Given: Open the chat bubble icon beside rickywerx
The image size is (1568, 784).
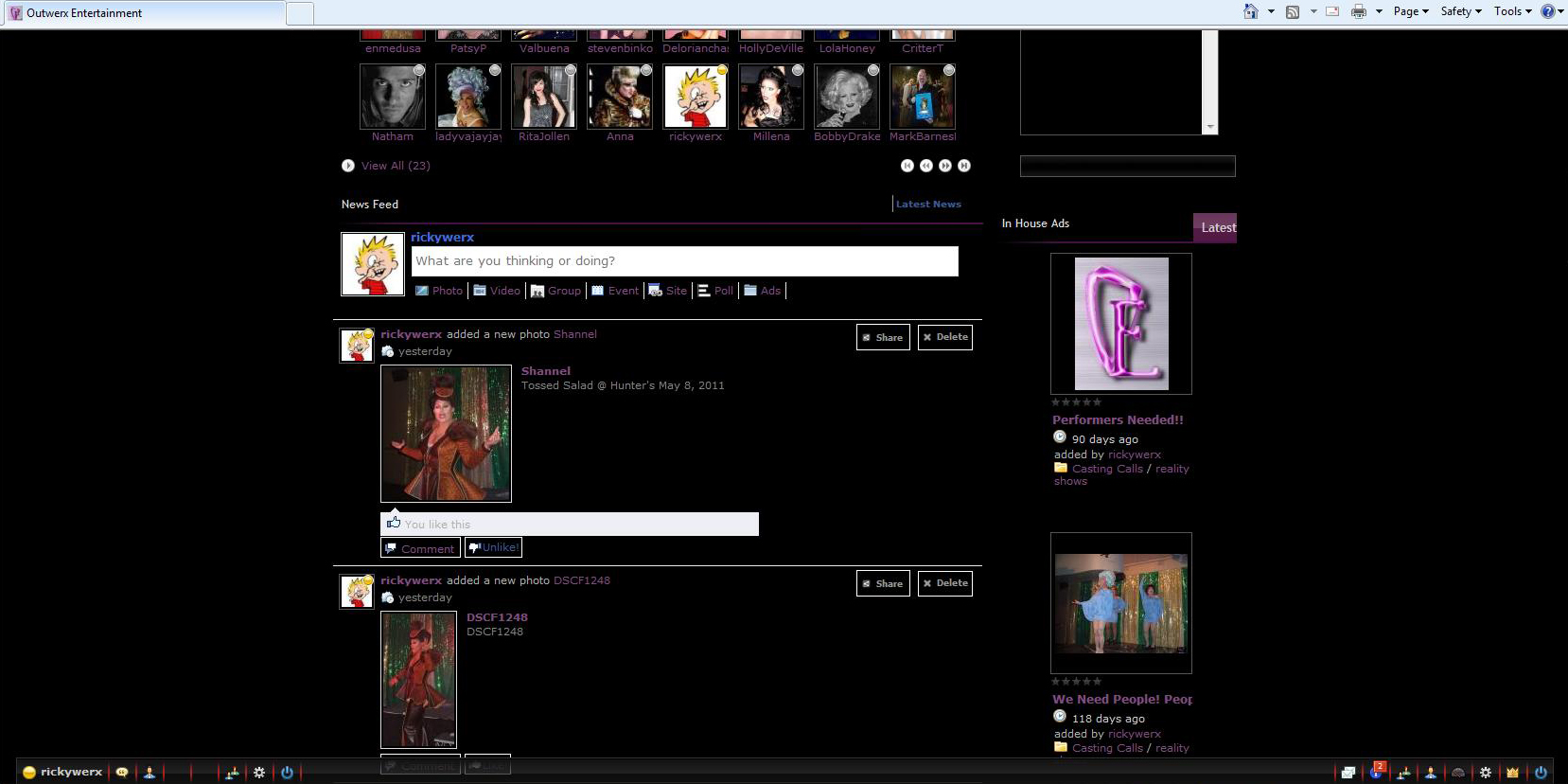Looking at the screenshot, I should (x=122, y=773).
